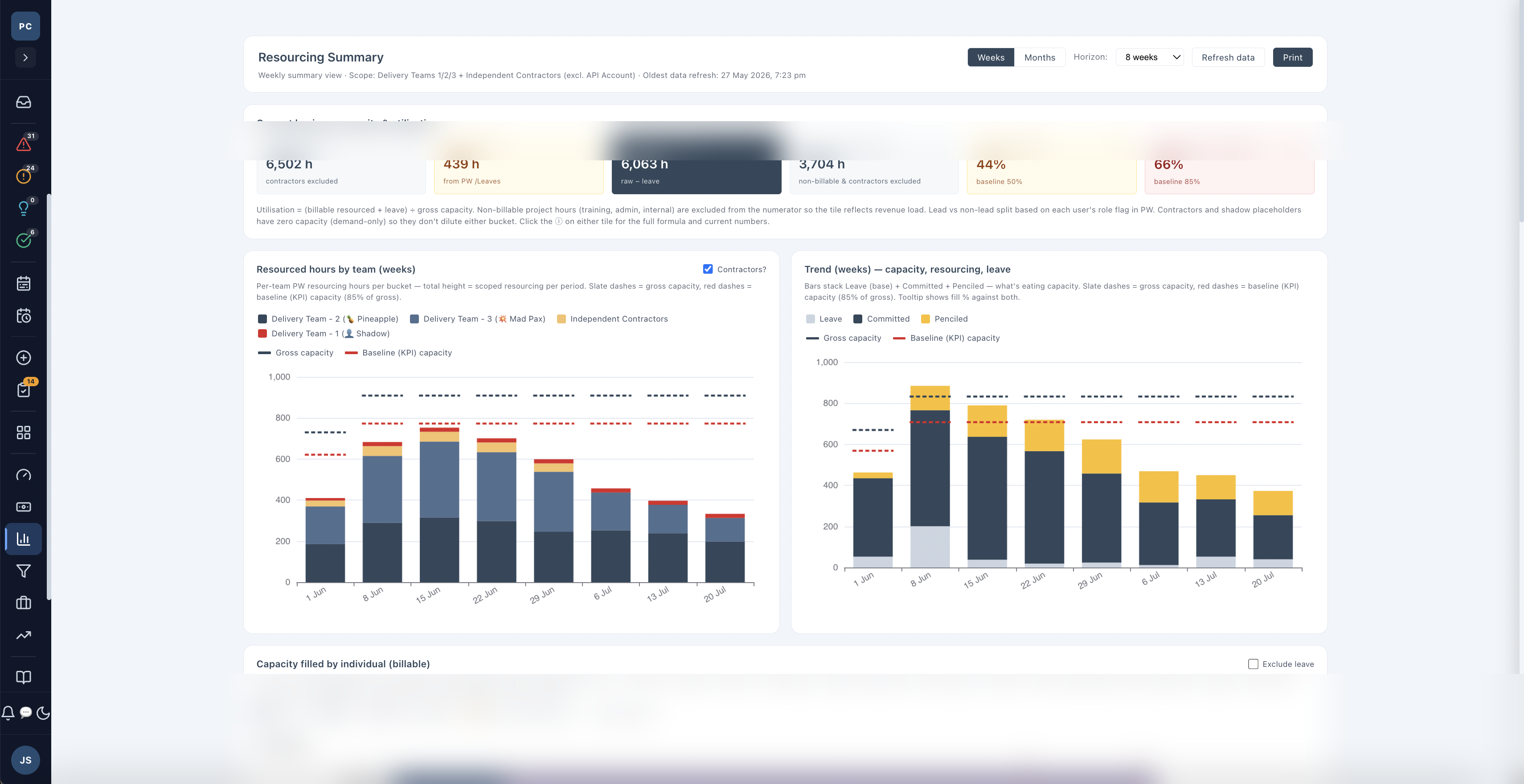Click 8 Jun bar in trend chart
The height and width of the screenshot is (784, 1524).
[930, 477]
